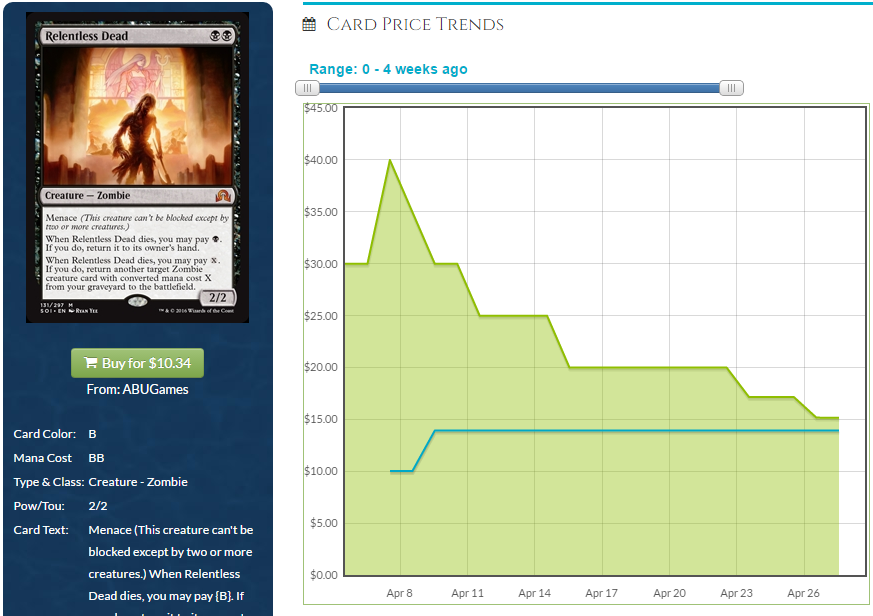Screen dimensions: 873x616
Task: Open the Relentless Dead card image
Action: 138,168
